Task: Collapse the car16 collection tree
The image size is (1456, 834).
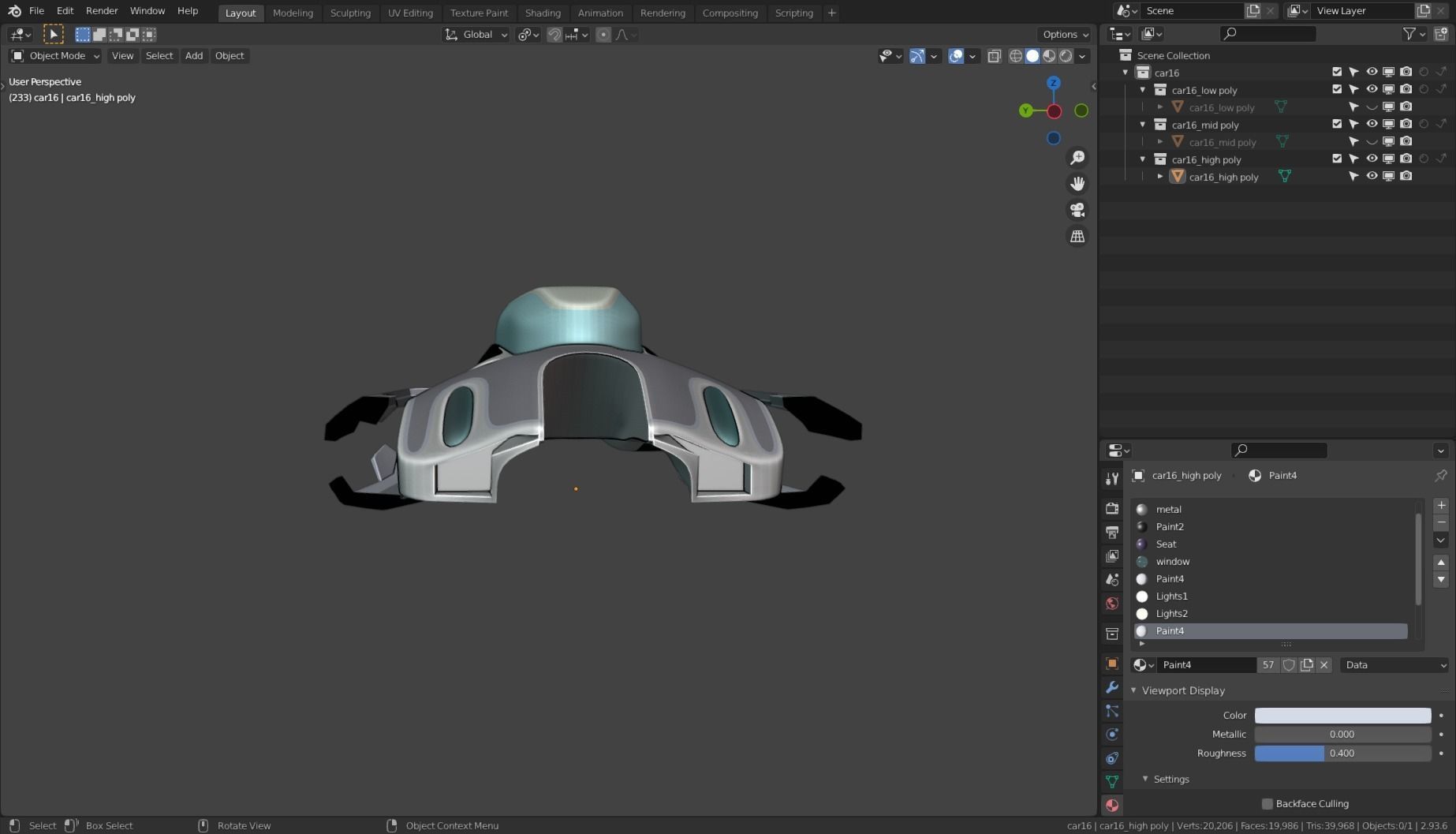Action: (1126, 73)
